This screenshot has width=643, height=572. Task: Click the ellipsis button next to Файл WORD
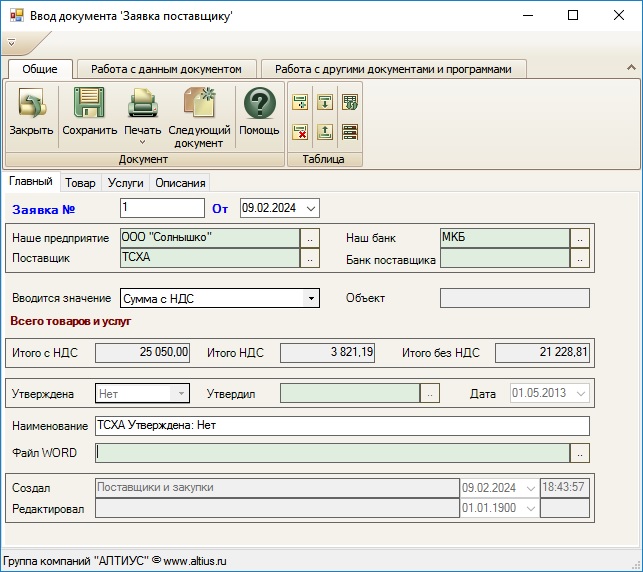pyautogui.click(x=580, y=453)
